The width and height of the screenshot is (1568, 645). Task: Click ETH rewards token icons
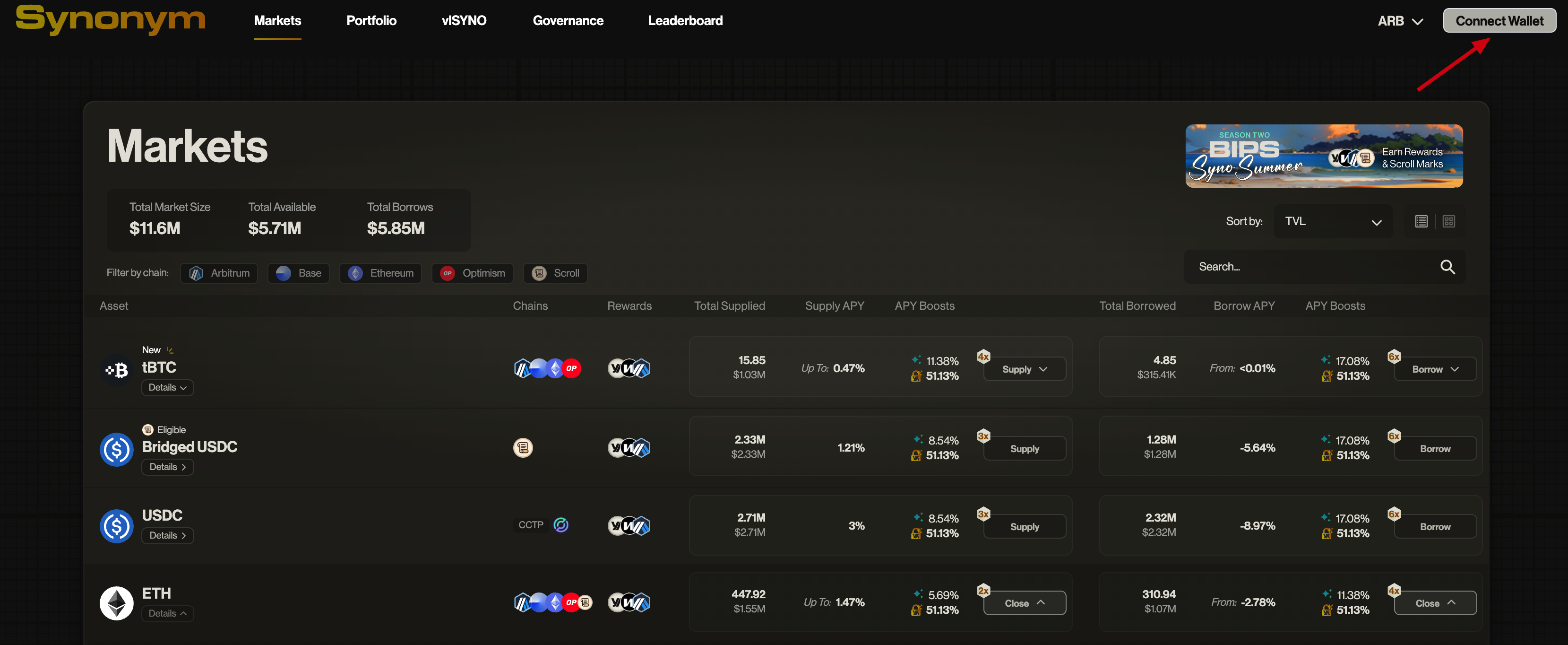pos(629,603)
